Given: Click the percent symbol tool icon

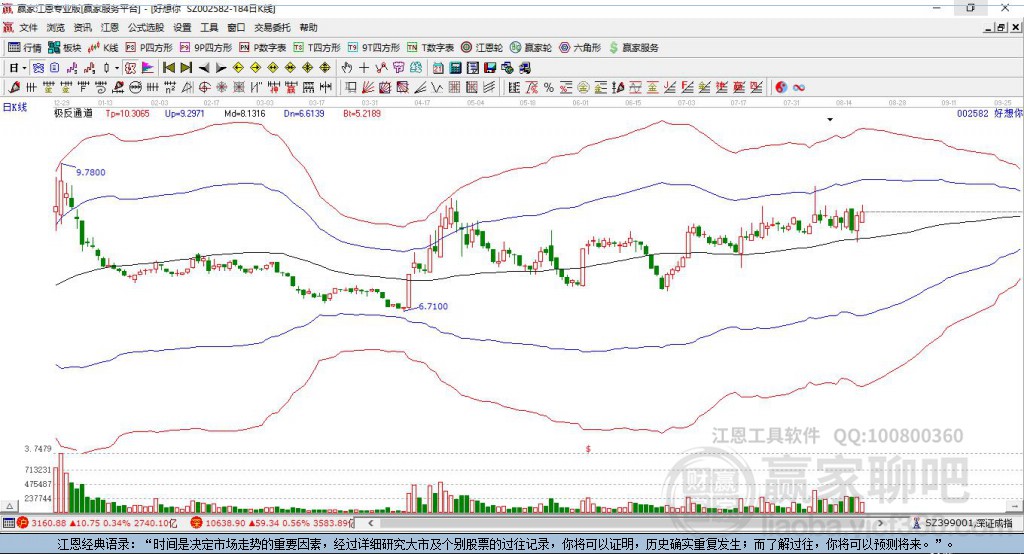Looking at the screenshot, I should (549, 87).
